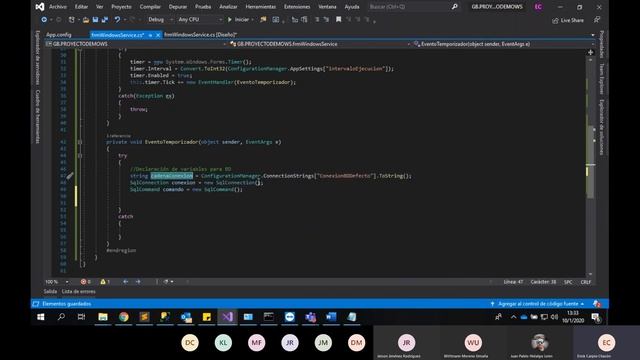Click the Save All toolbar icon
Screen dimensions: 640x360
[x=105, y=20]
